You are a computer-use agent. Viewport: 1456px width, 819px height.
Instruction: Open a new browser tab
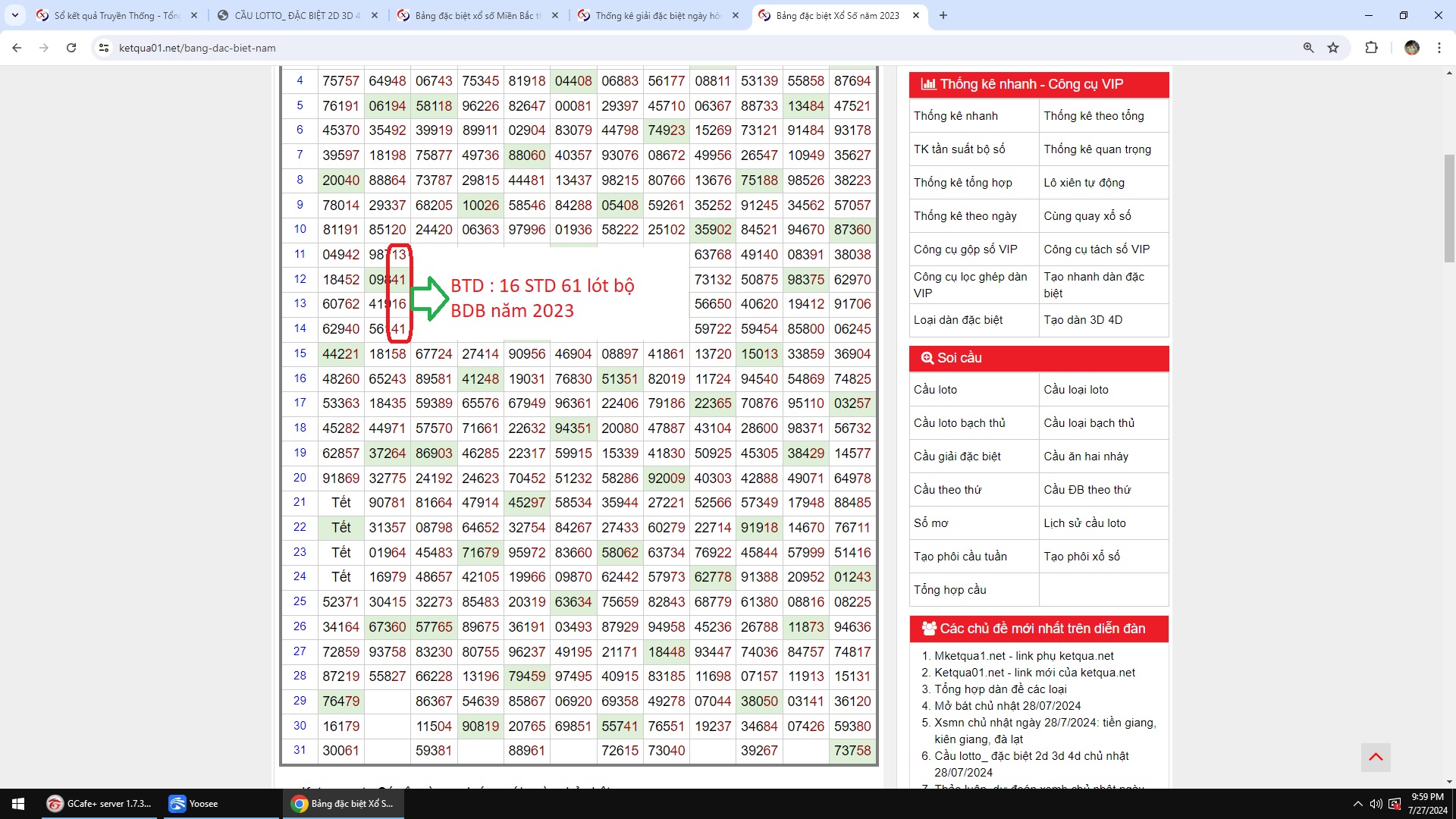(943, 15)
